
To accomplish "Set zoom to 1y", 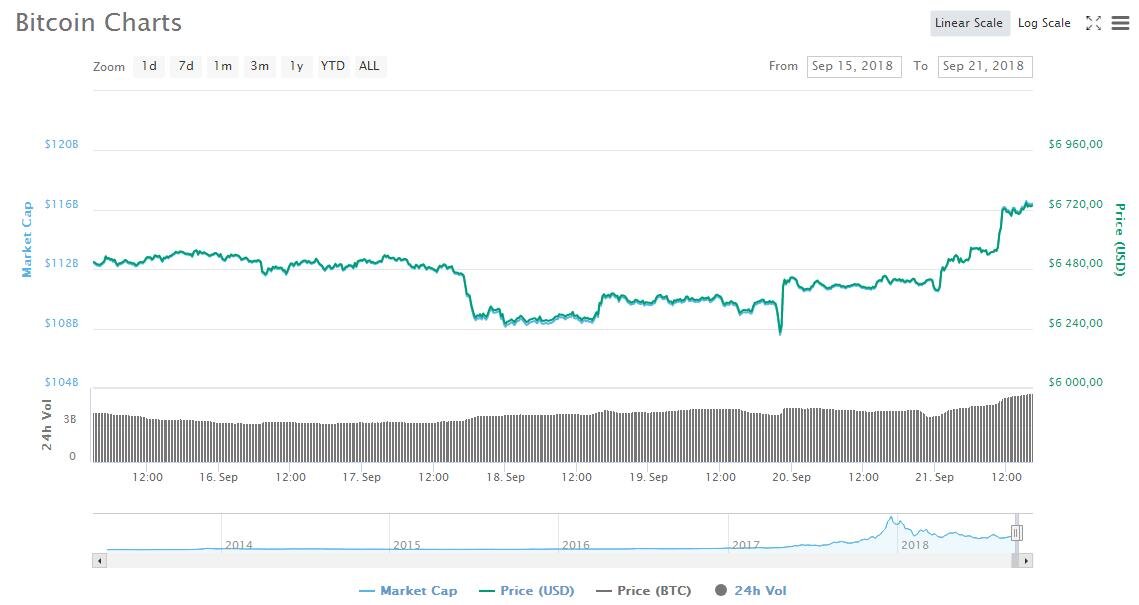I will [x=296, y=66].
